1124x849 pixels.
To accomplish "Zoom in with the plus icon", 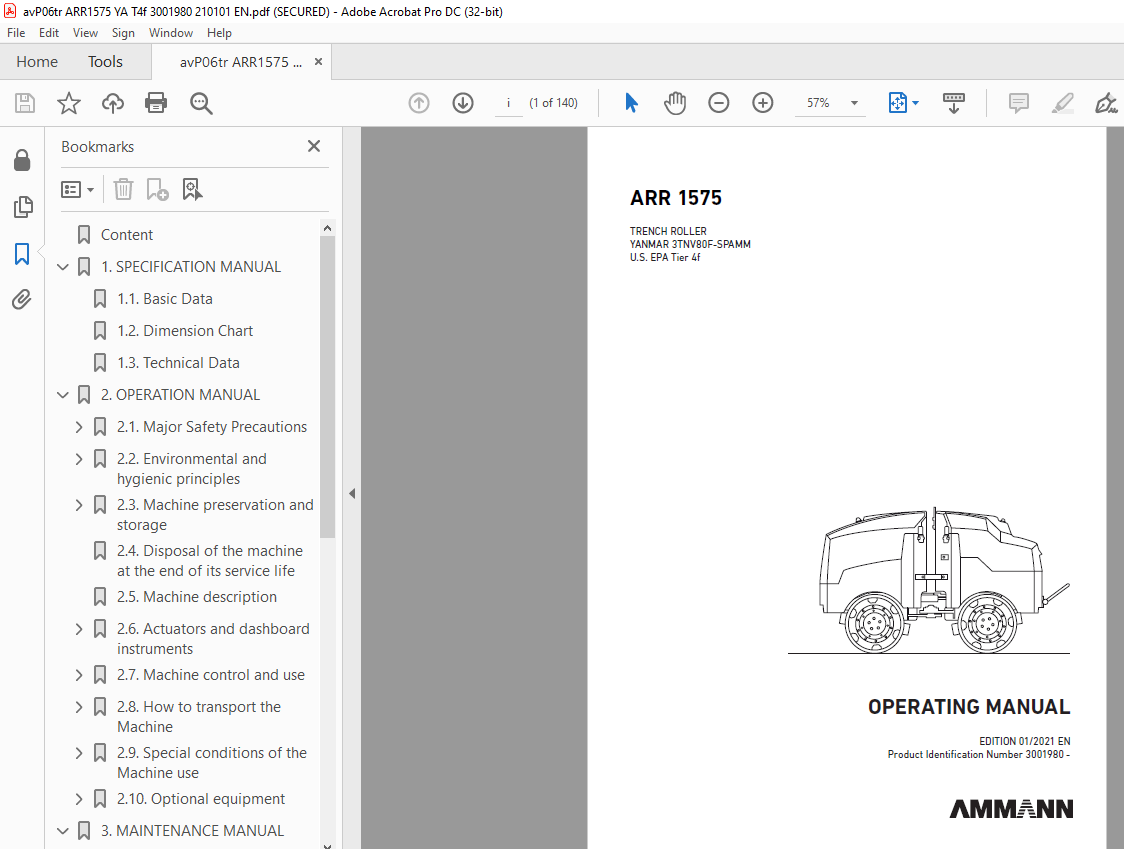I will tap(763, 103).
